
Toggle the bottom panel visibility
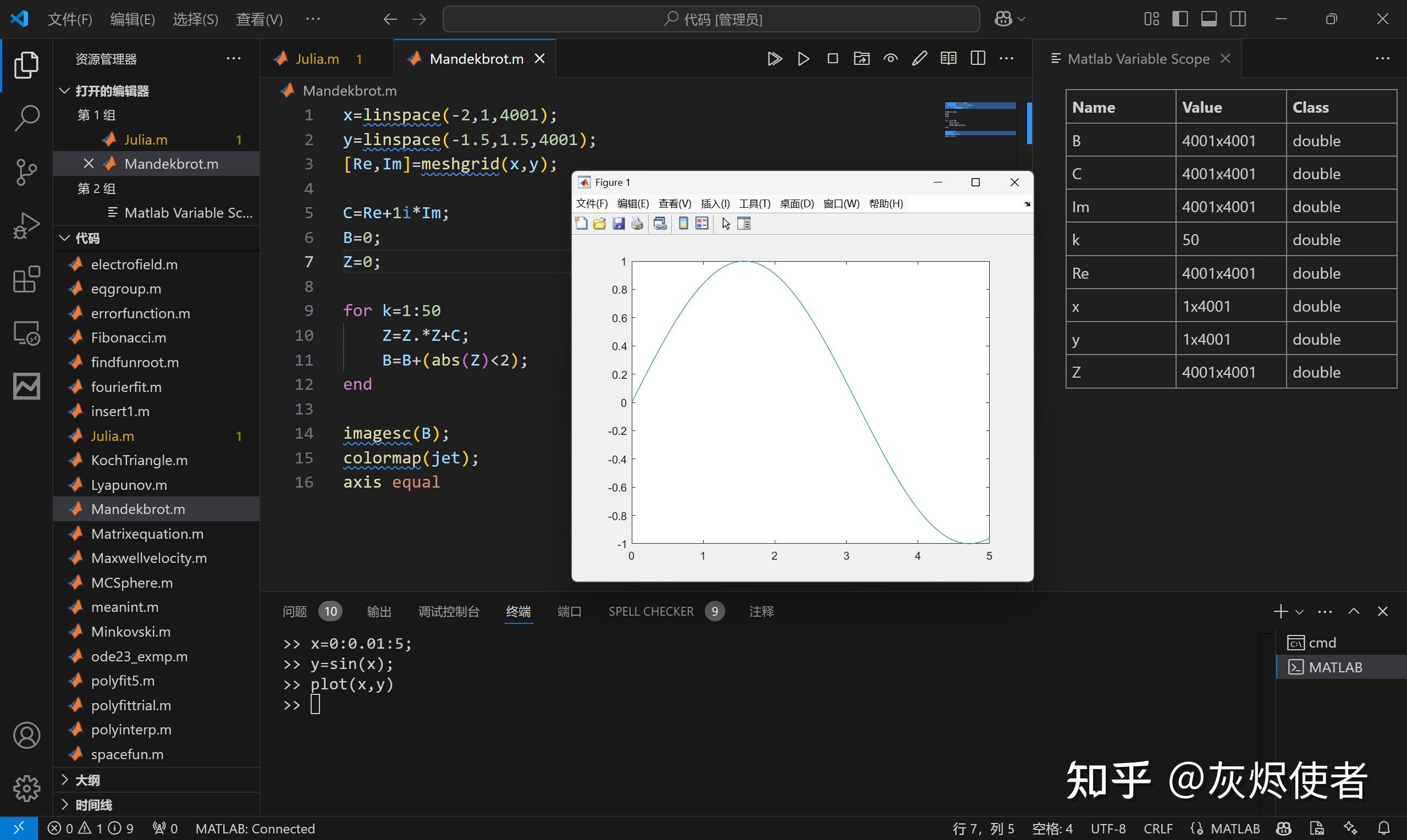(x=1209, y=19)
